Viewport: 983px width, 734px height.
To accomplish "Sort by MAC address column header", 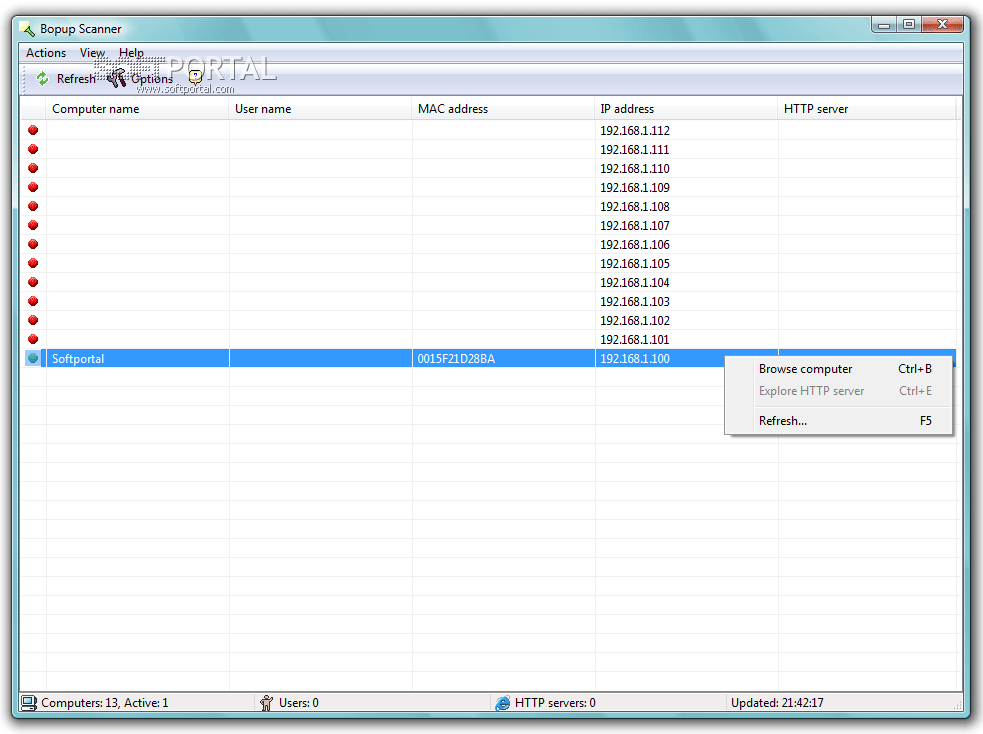I will point(503,108).
